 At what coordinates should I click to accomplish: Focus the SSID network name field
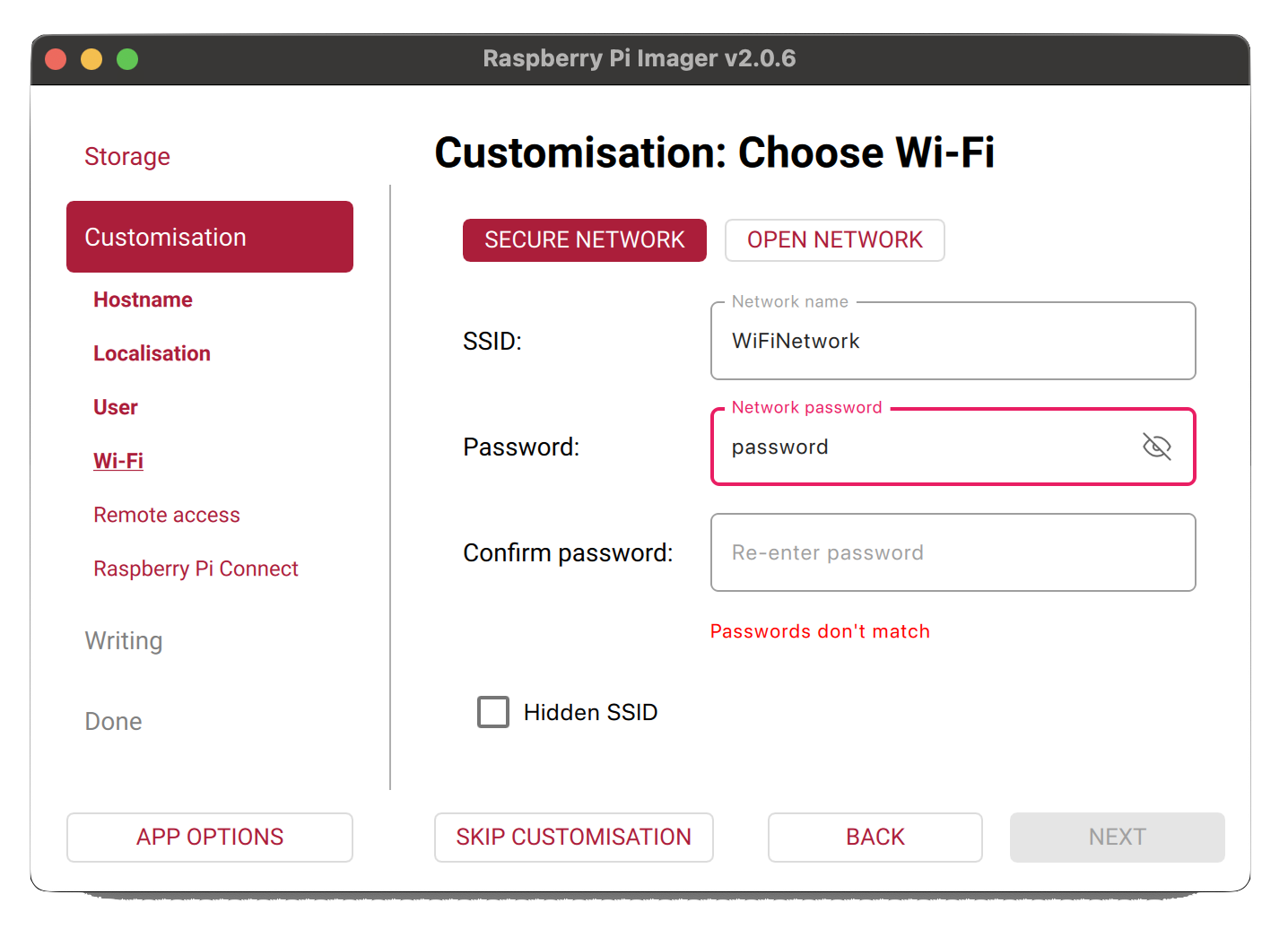953,341
